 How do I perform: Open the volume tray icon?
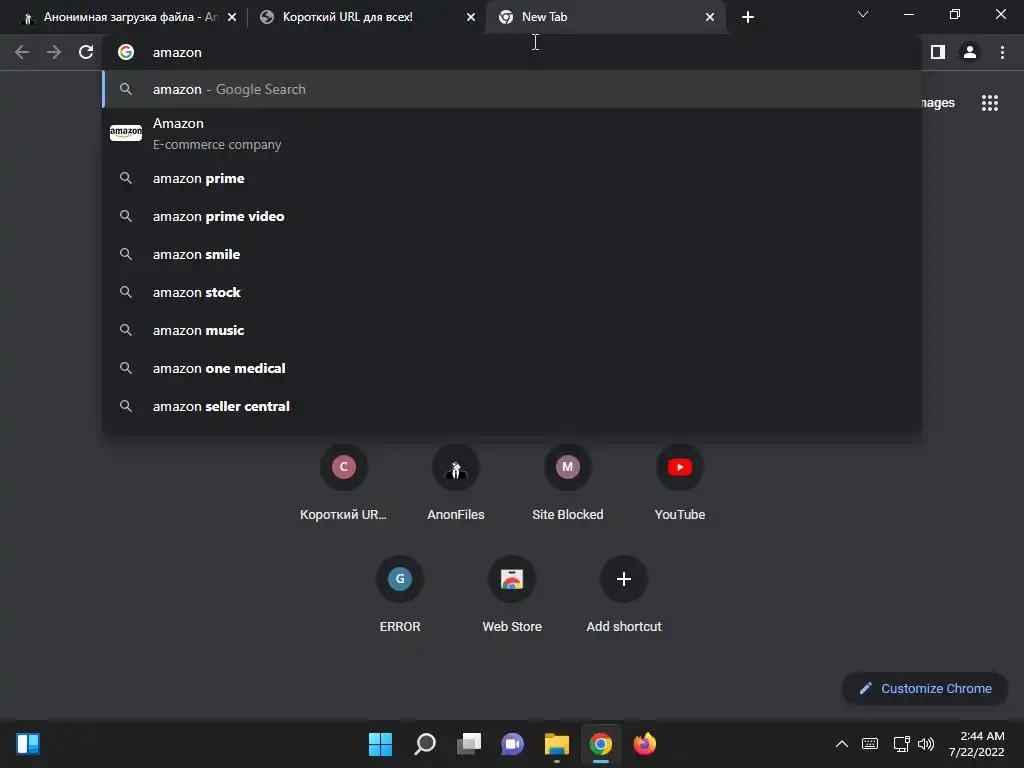click(x=926, y=744)
